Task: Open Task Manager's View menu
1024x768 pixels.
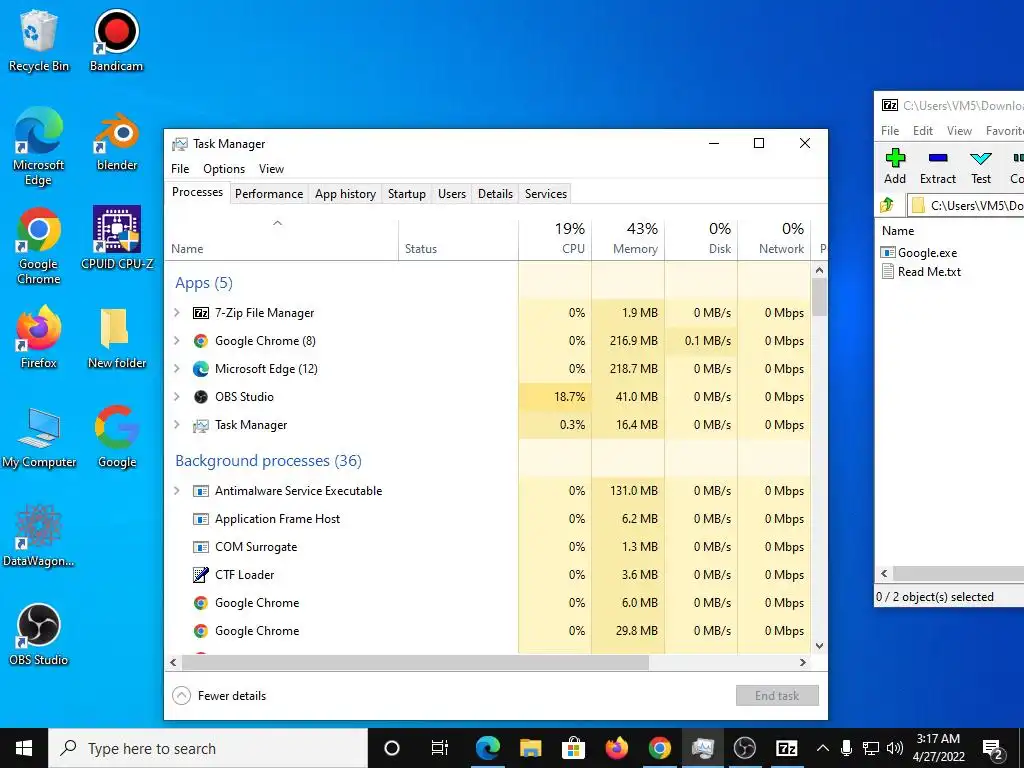Action: 271,168
